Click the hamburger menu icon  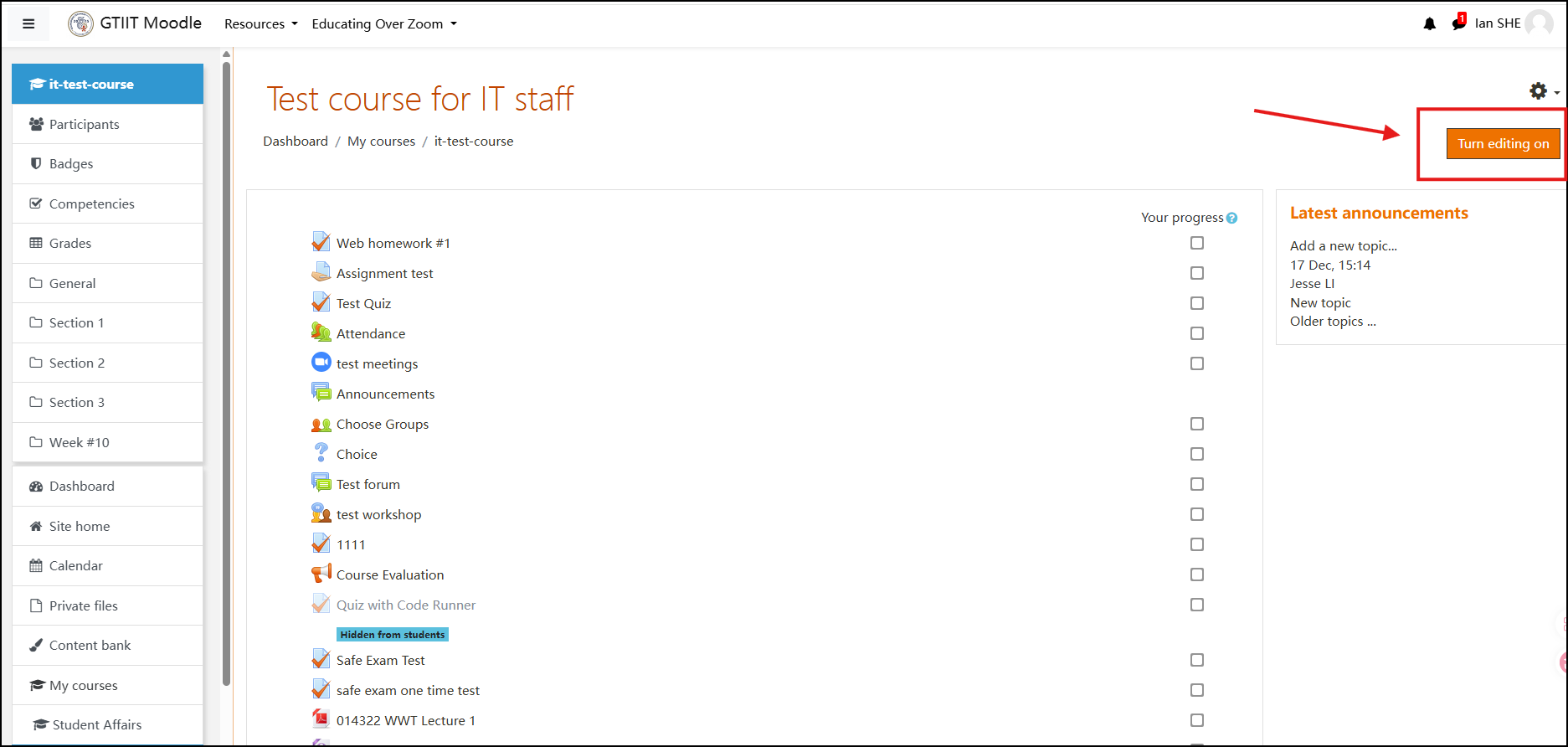click(28, 23)
